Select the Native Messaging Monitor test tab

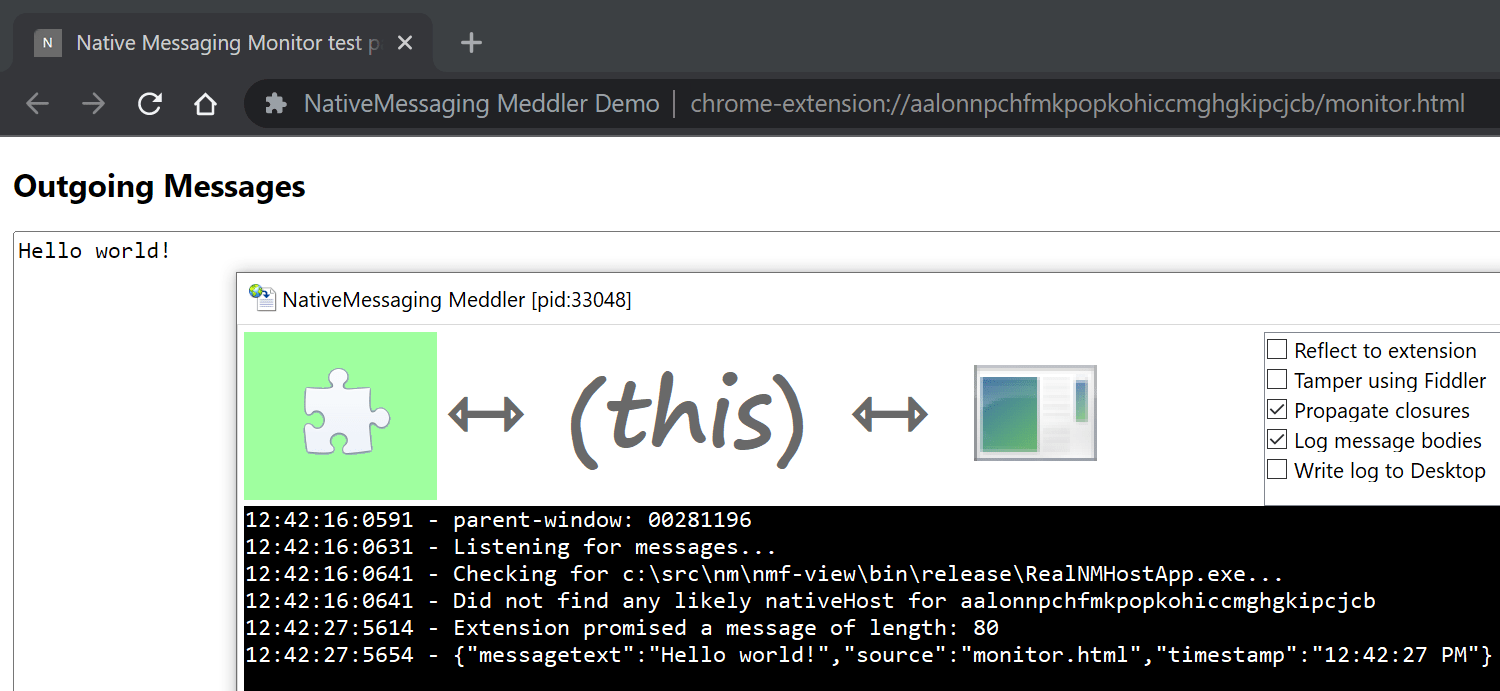[x=216, y=43]
